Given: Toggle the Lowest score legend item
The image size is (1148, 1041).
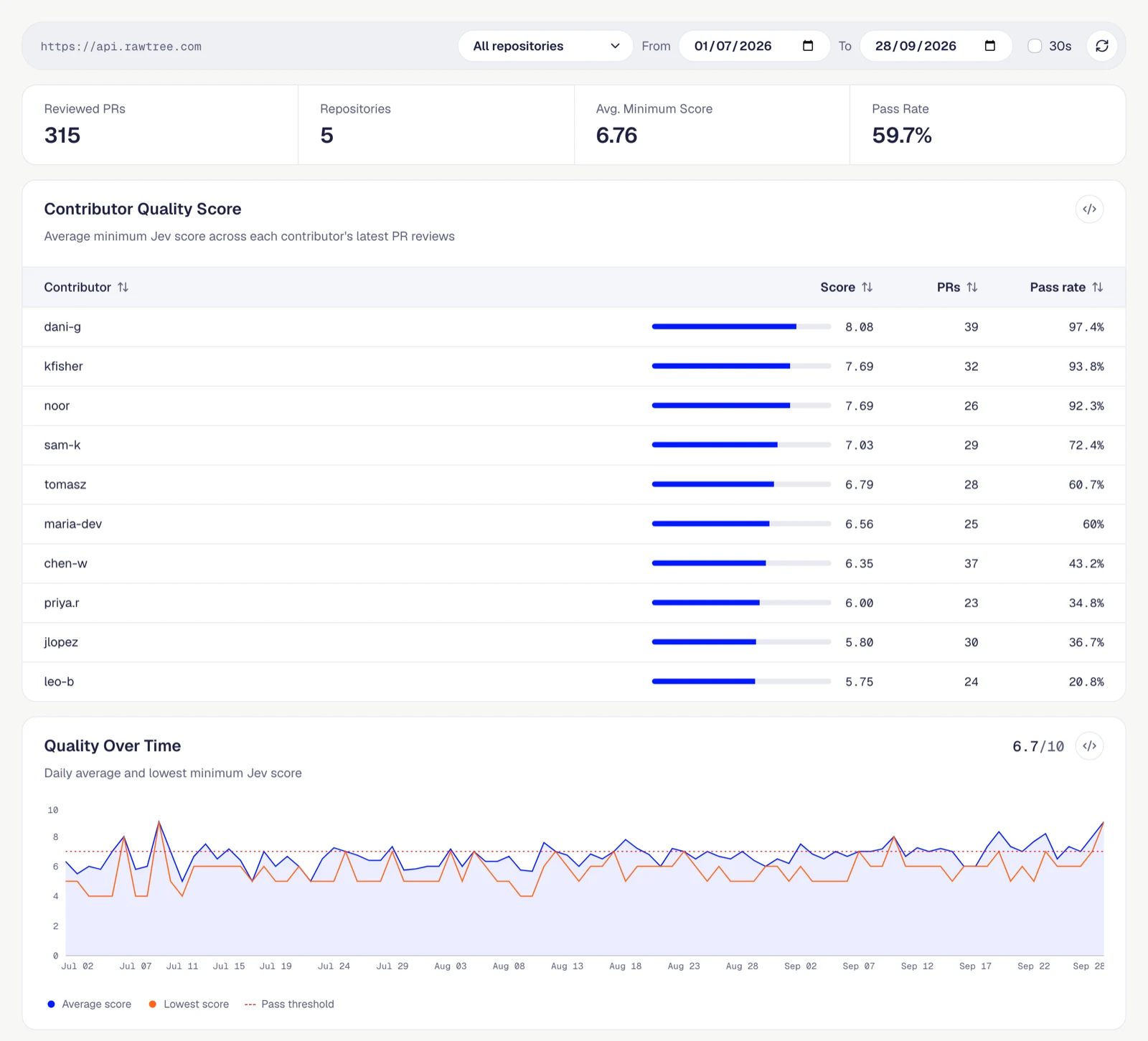Looking at the screenshot, I should [189, 1004].
